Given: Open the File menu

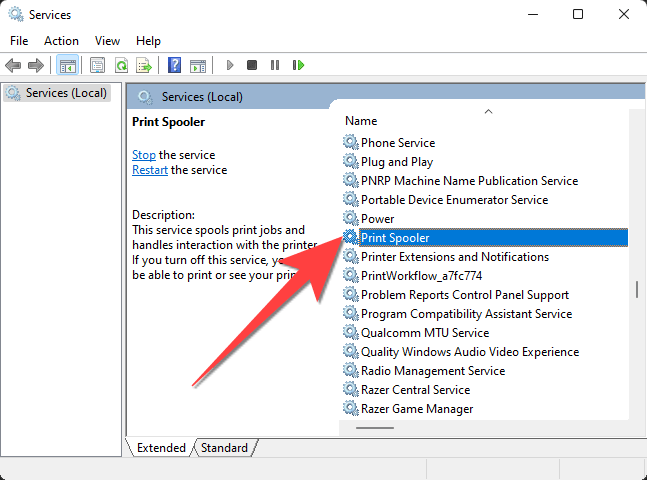Looking at the screenshot, I should pos(19,41).
